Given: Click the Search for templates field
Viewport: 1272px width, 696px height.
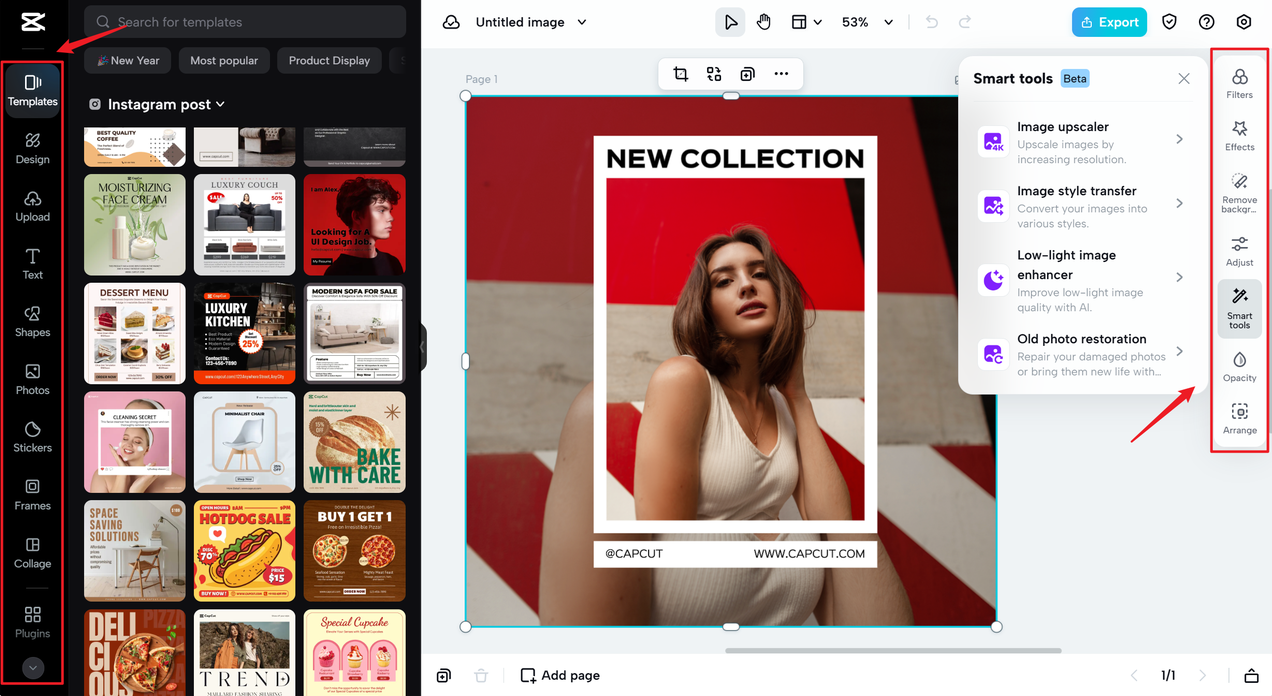Looking at the screenshot, I should tap(245, 22).
